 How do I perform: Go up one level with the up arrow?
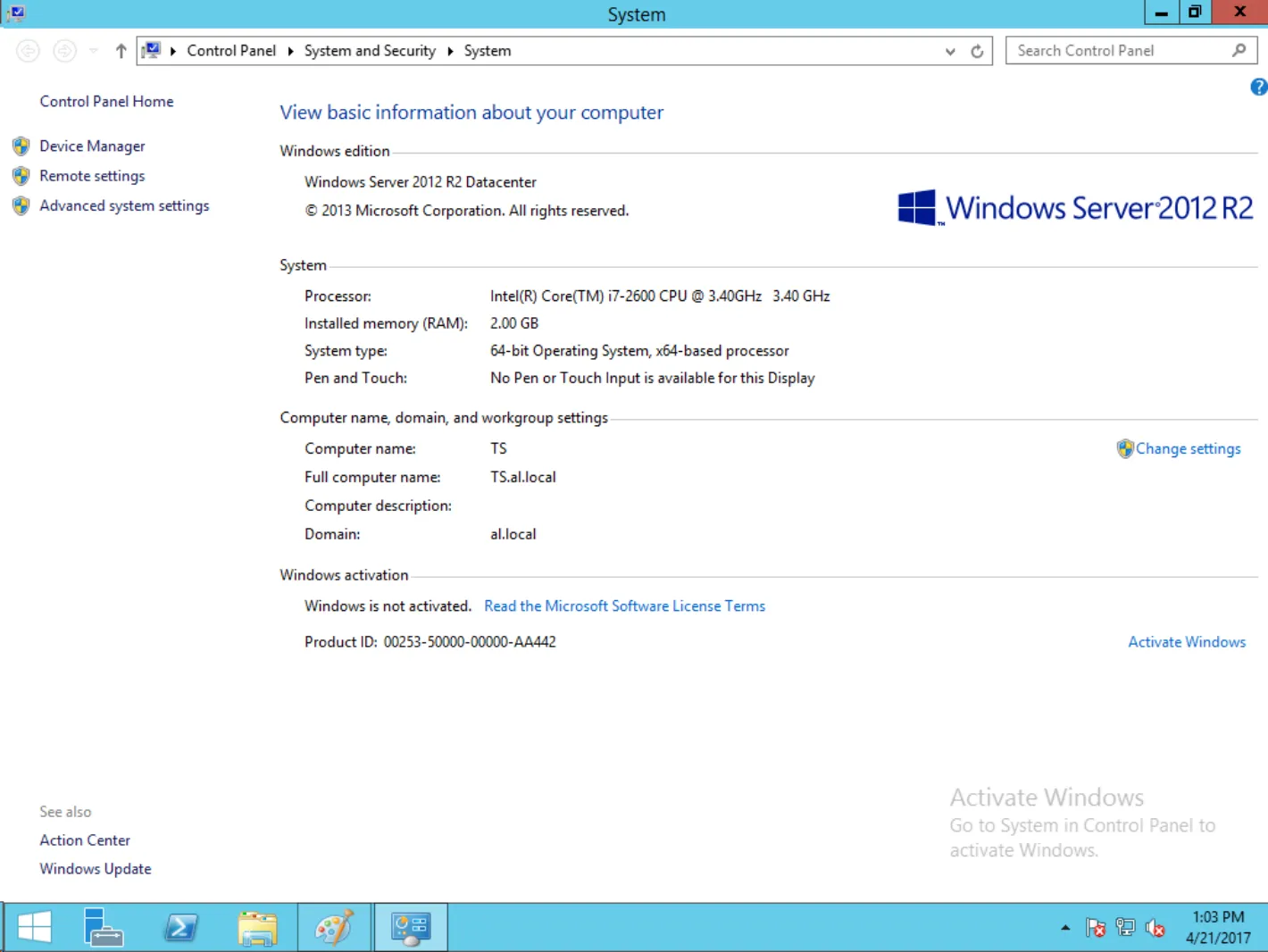point(121,51)
